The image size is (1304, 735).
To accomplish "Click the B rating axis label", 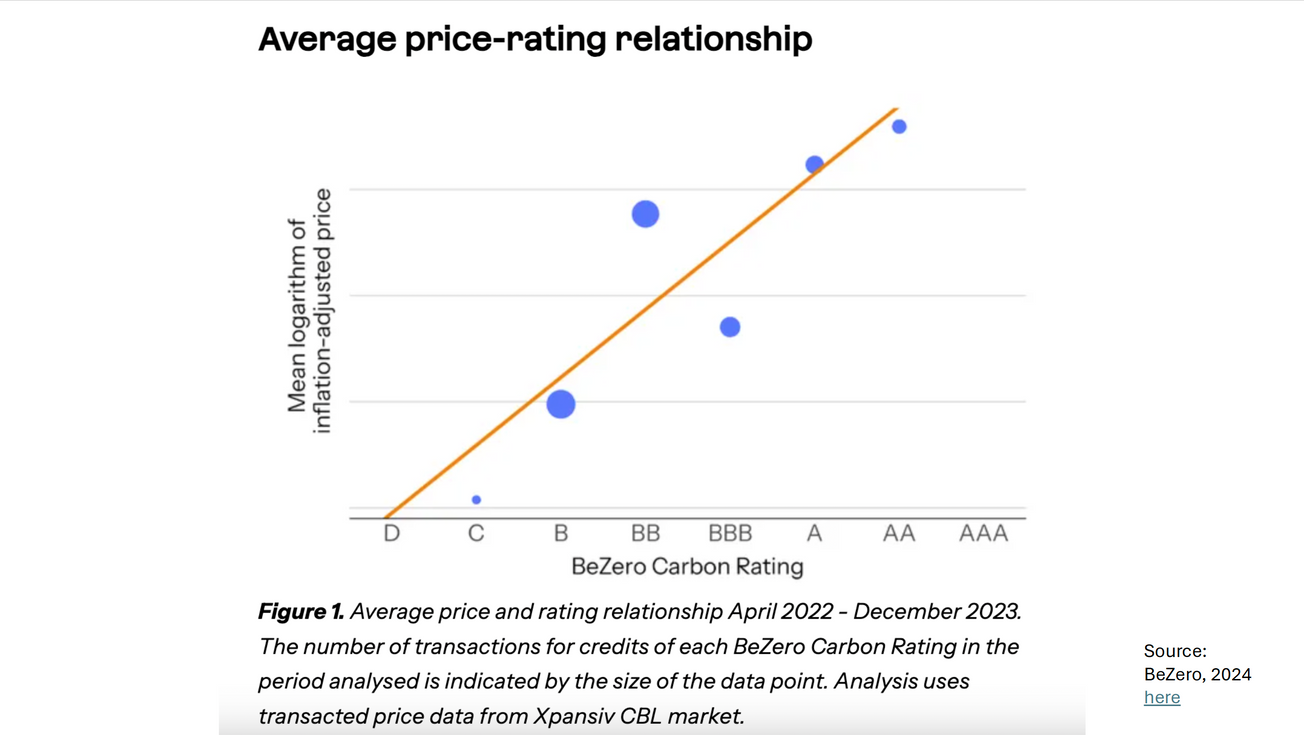I will (561, 534).
